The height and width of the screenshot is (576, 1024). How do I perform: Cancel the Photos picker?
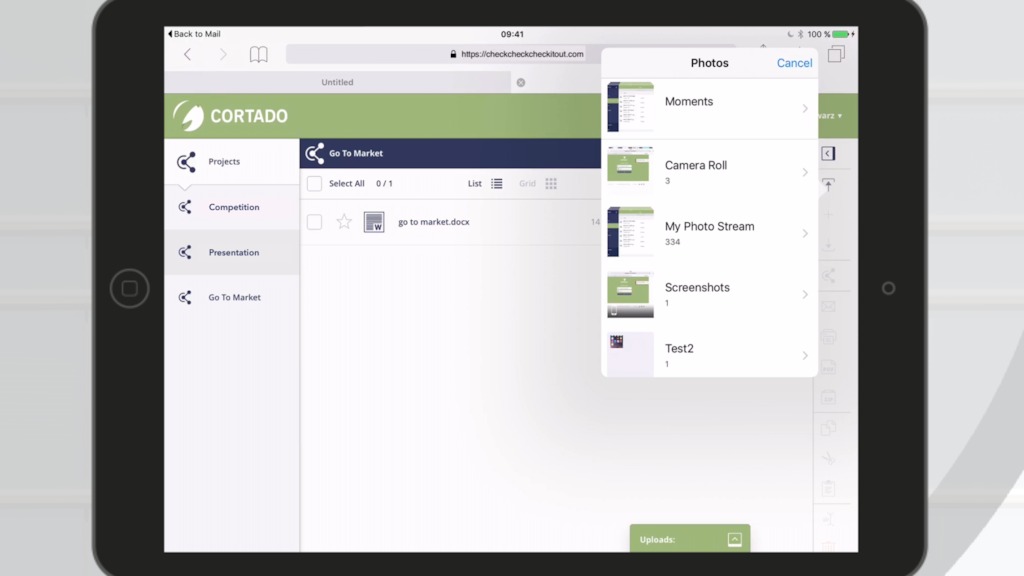click(794, 63)
